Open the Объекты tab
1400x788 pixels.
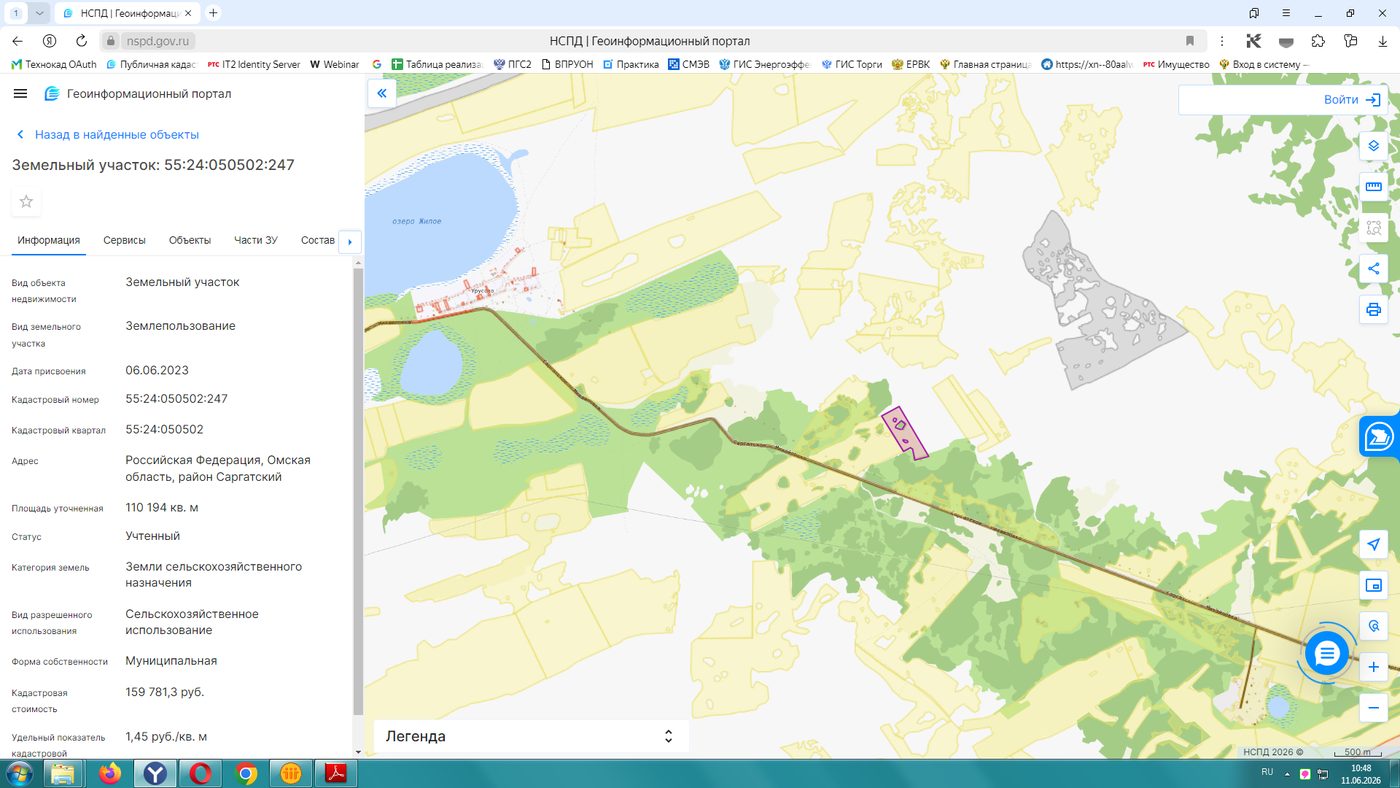point(190,240)
